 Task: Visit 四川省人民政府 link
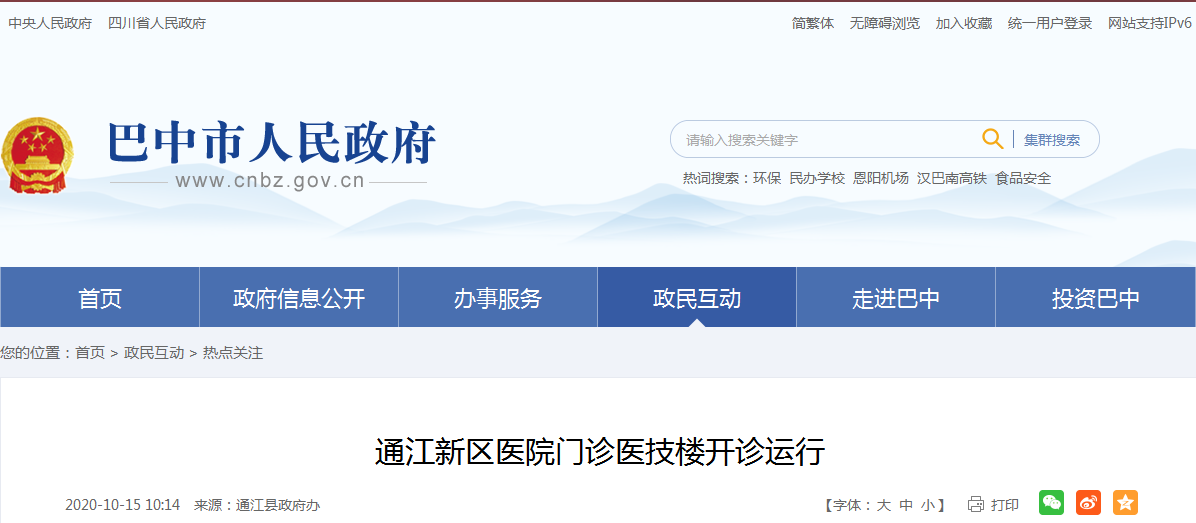pos(157,23)
